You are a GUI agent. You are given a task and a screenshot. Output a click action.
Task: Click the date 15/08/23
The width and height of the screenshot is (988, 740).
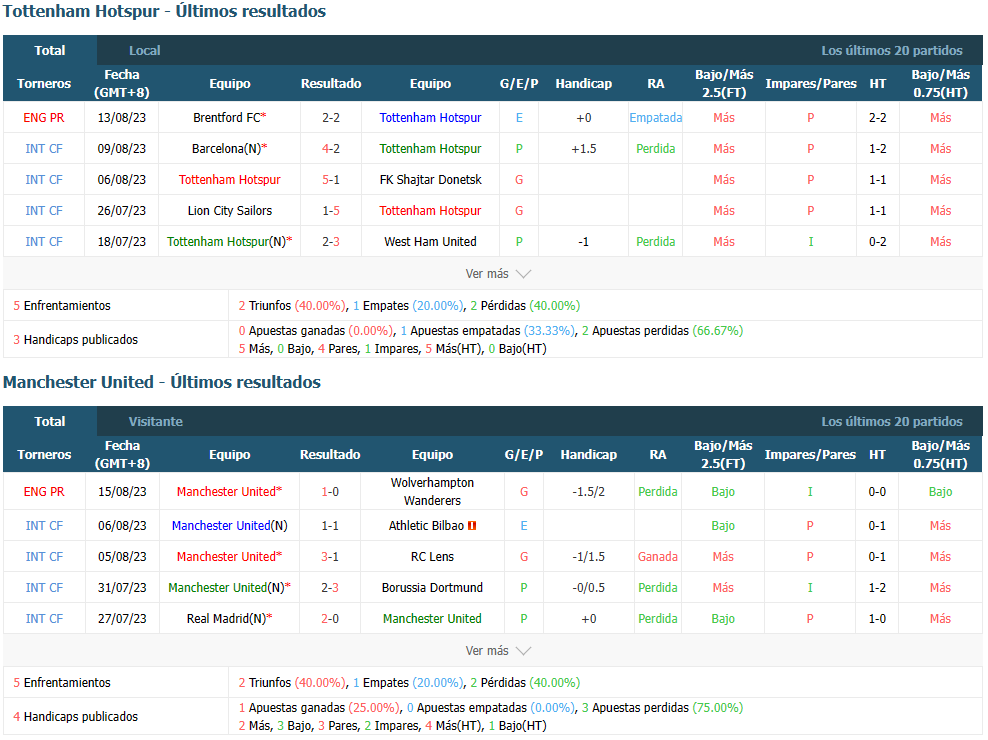tap(122, 492)
